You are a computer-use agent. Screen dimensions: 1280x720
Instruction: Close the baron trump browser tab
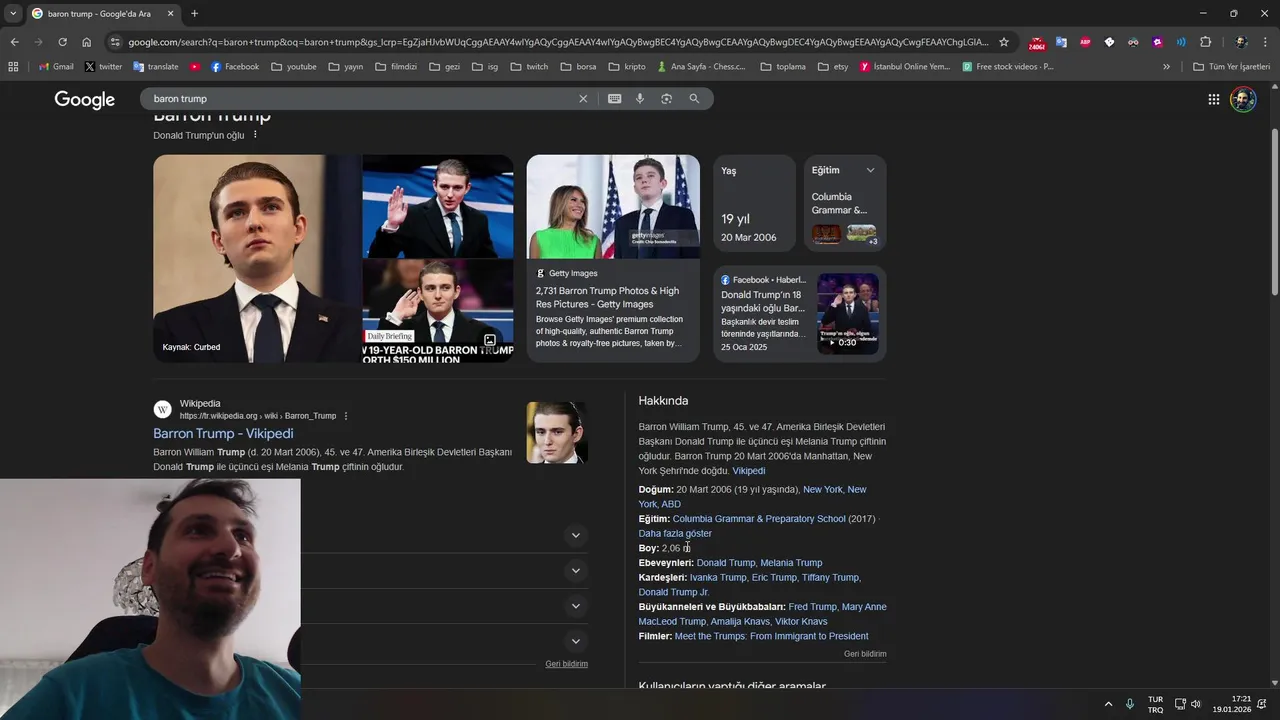[170, 13]
